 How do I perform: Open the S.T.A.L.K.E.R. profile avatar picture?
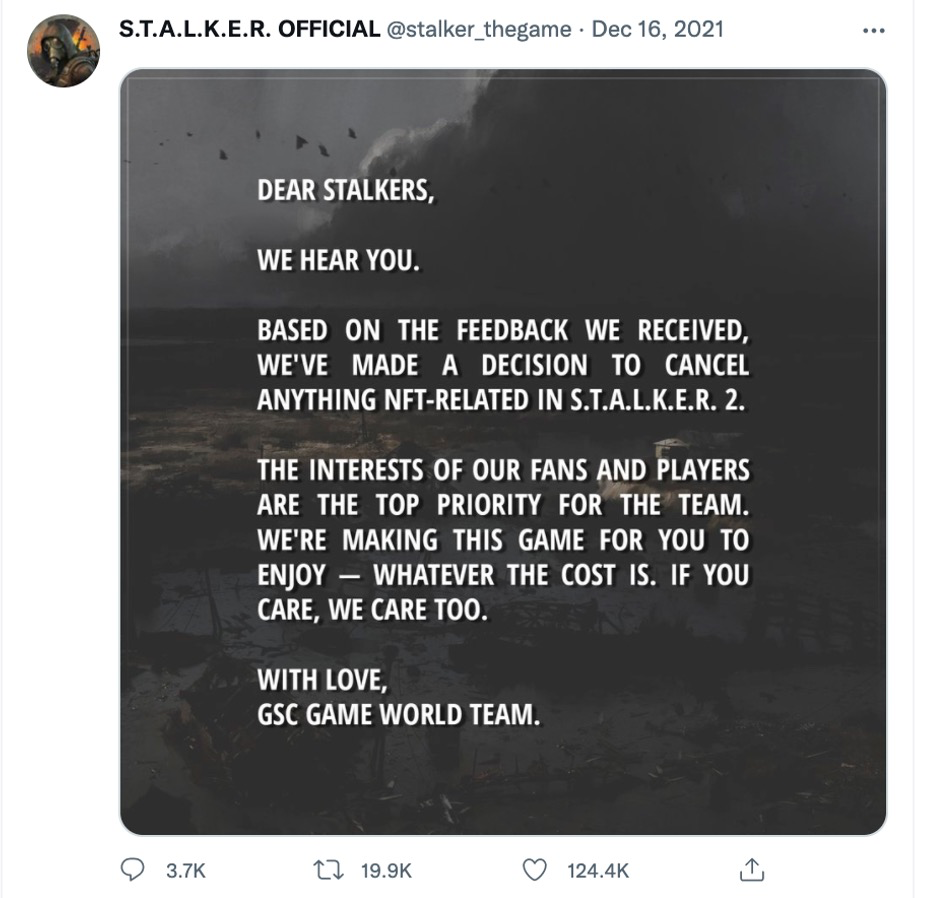point(63,50)
